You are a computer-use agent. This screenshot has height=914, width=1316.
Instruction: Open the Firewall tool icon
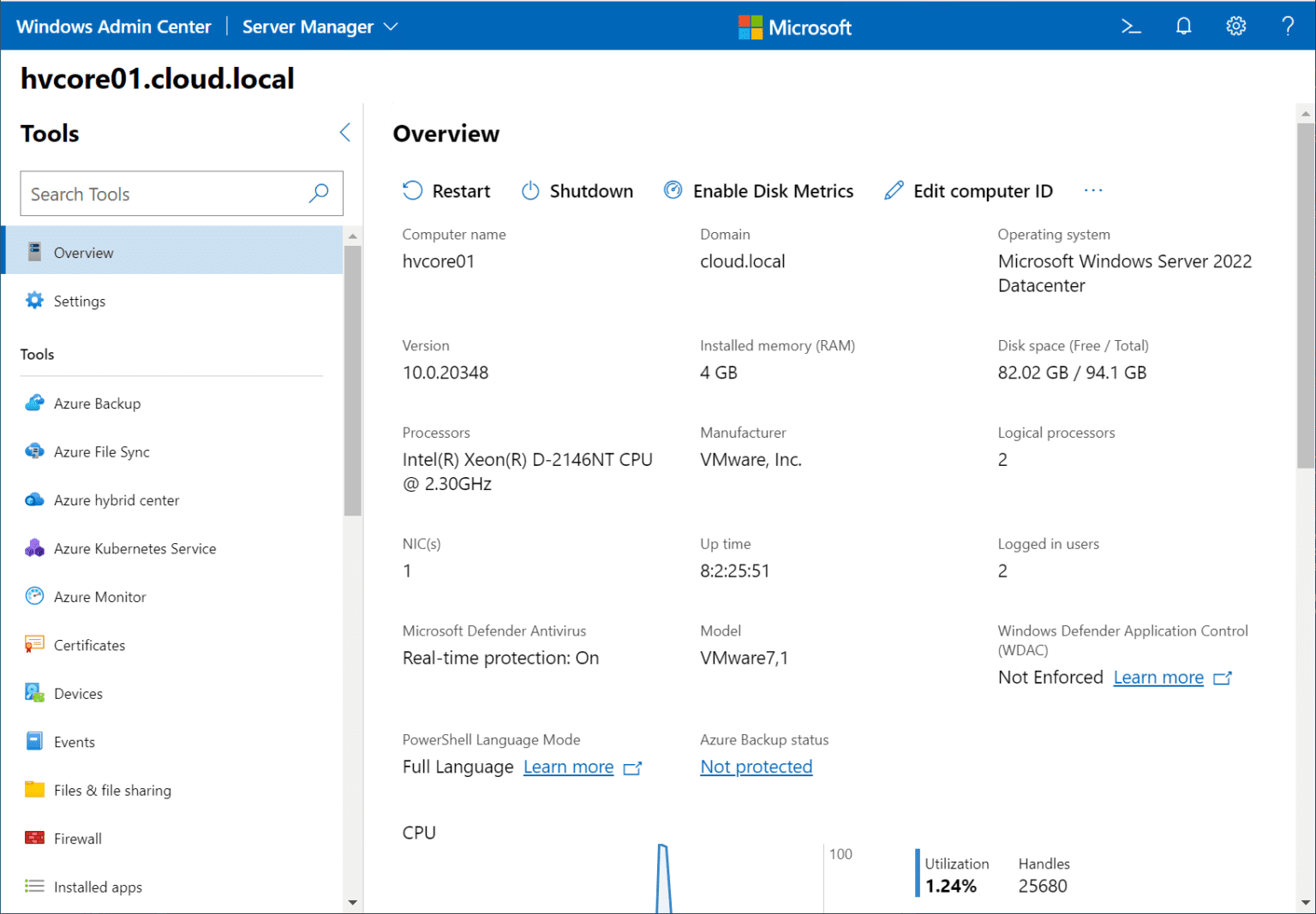click(34, 838)
